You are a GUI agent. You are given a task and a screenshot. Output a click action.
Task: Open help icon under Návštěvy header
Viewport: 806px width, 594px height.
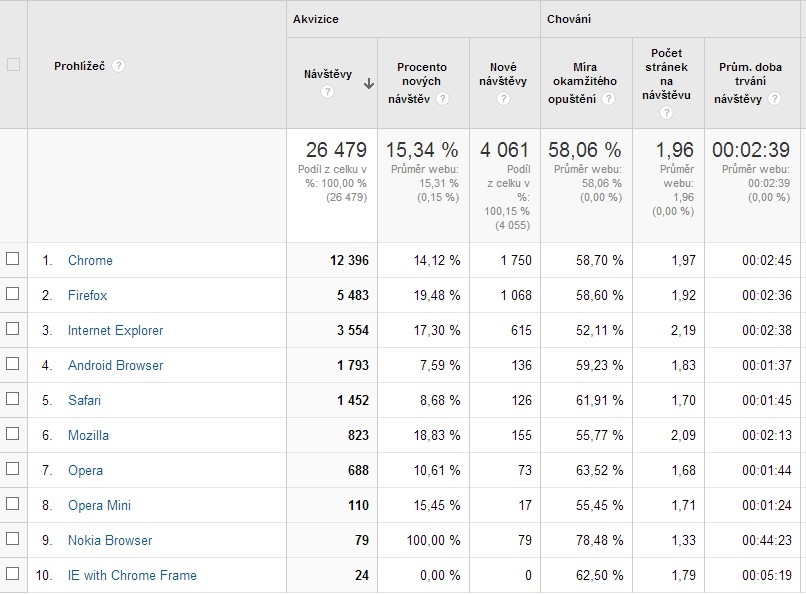coord(327,92)
